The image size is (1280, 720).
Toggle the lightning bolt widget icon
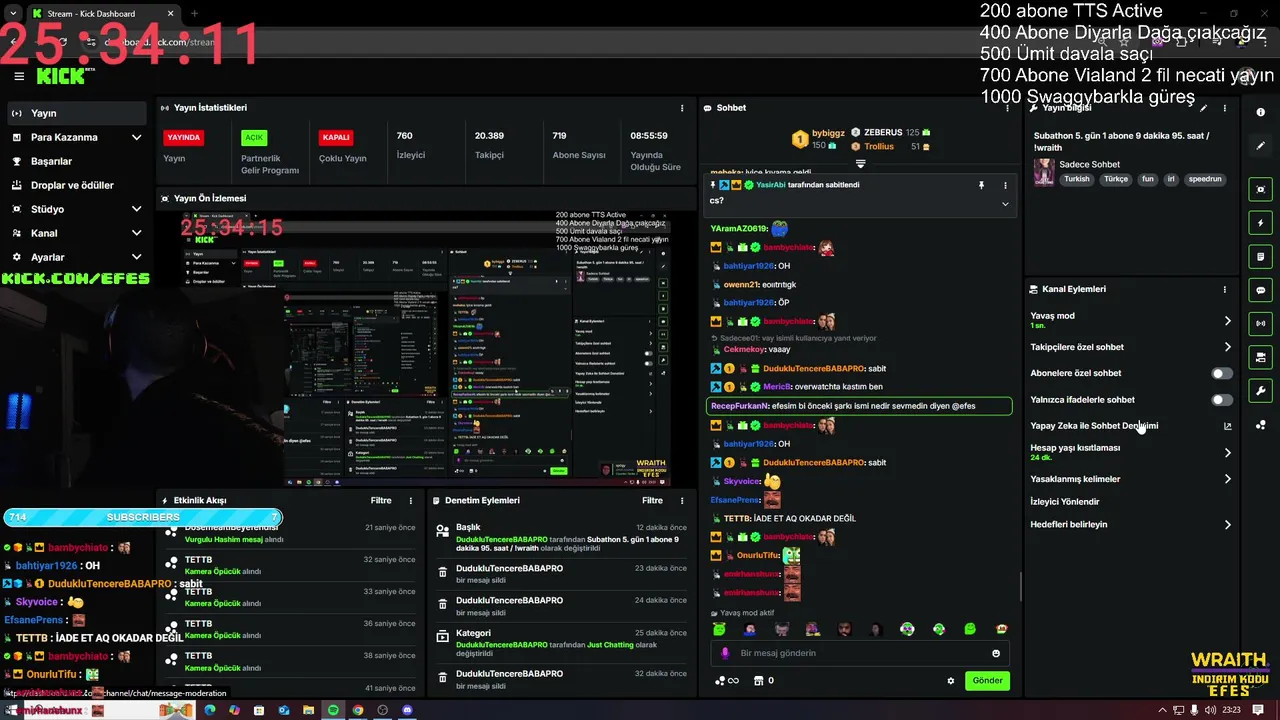[1261, 223]
